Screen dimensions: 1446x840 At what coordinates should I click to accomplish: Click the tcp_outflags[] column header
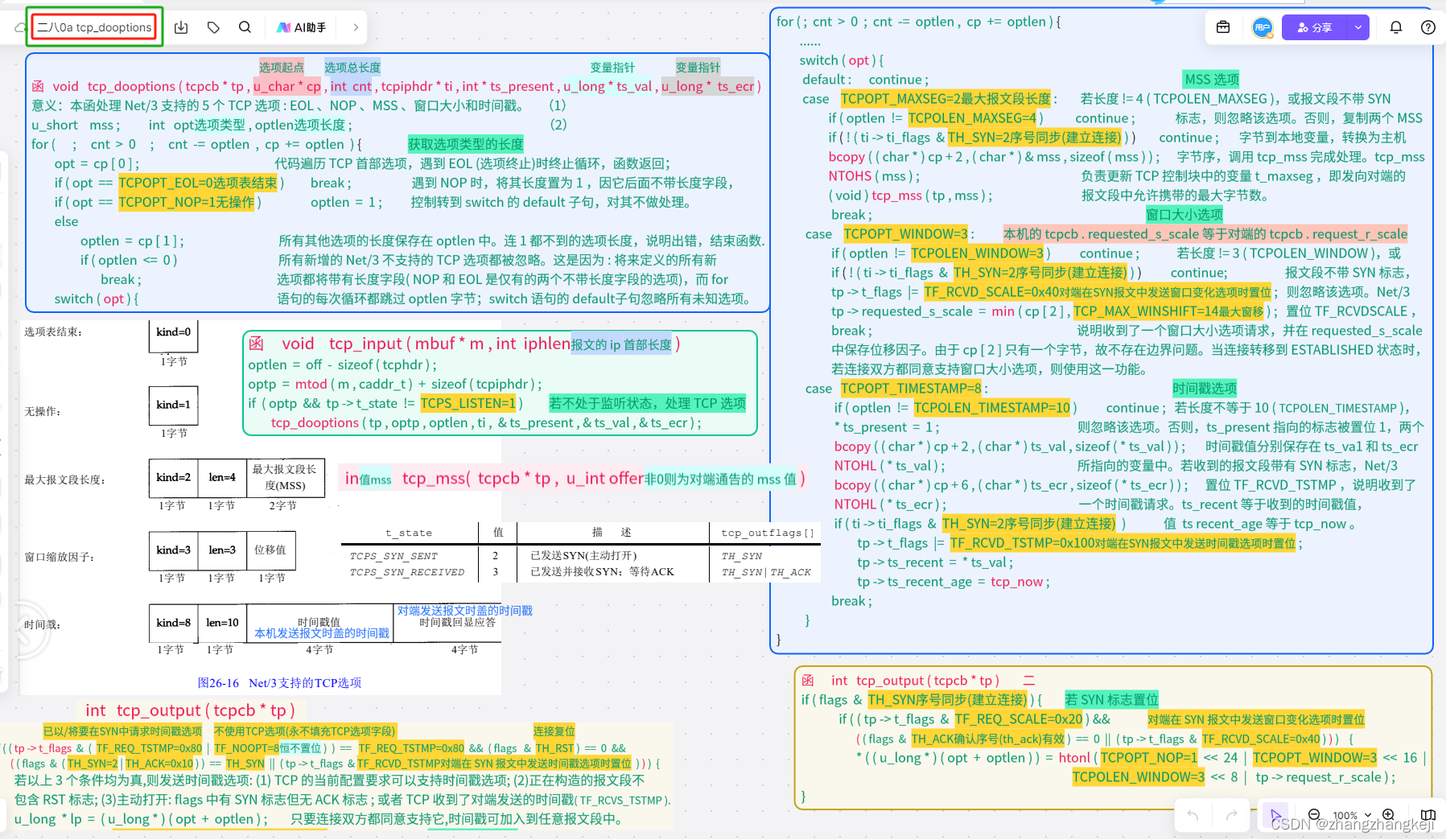(768, 533)
